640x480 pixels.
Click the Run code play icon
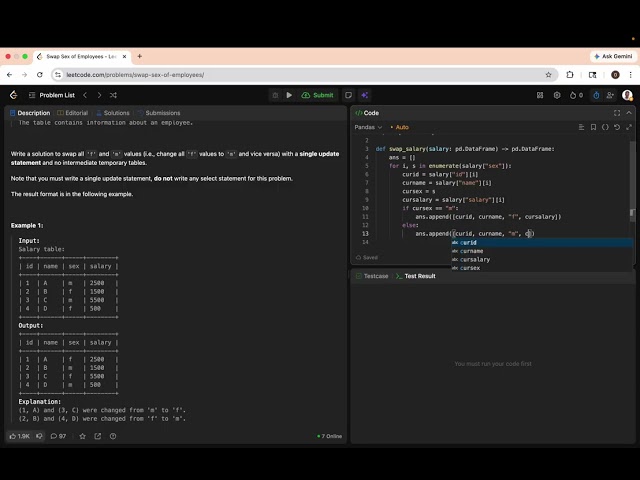point(290,95)
